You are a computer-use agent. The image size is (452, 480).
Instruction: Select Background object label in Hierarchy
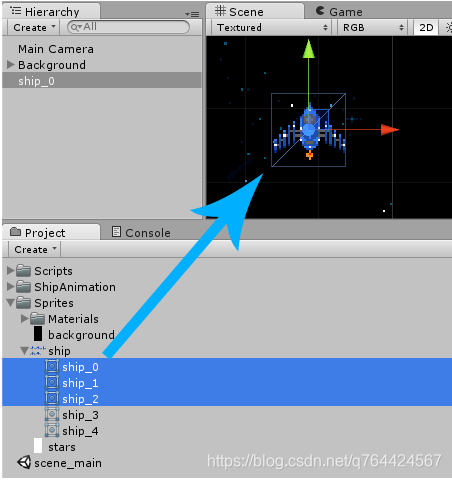point(52,65)
